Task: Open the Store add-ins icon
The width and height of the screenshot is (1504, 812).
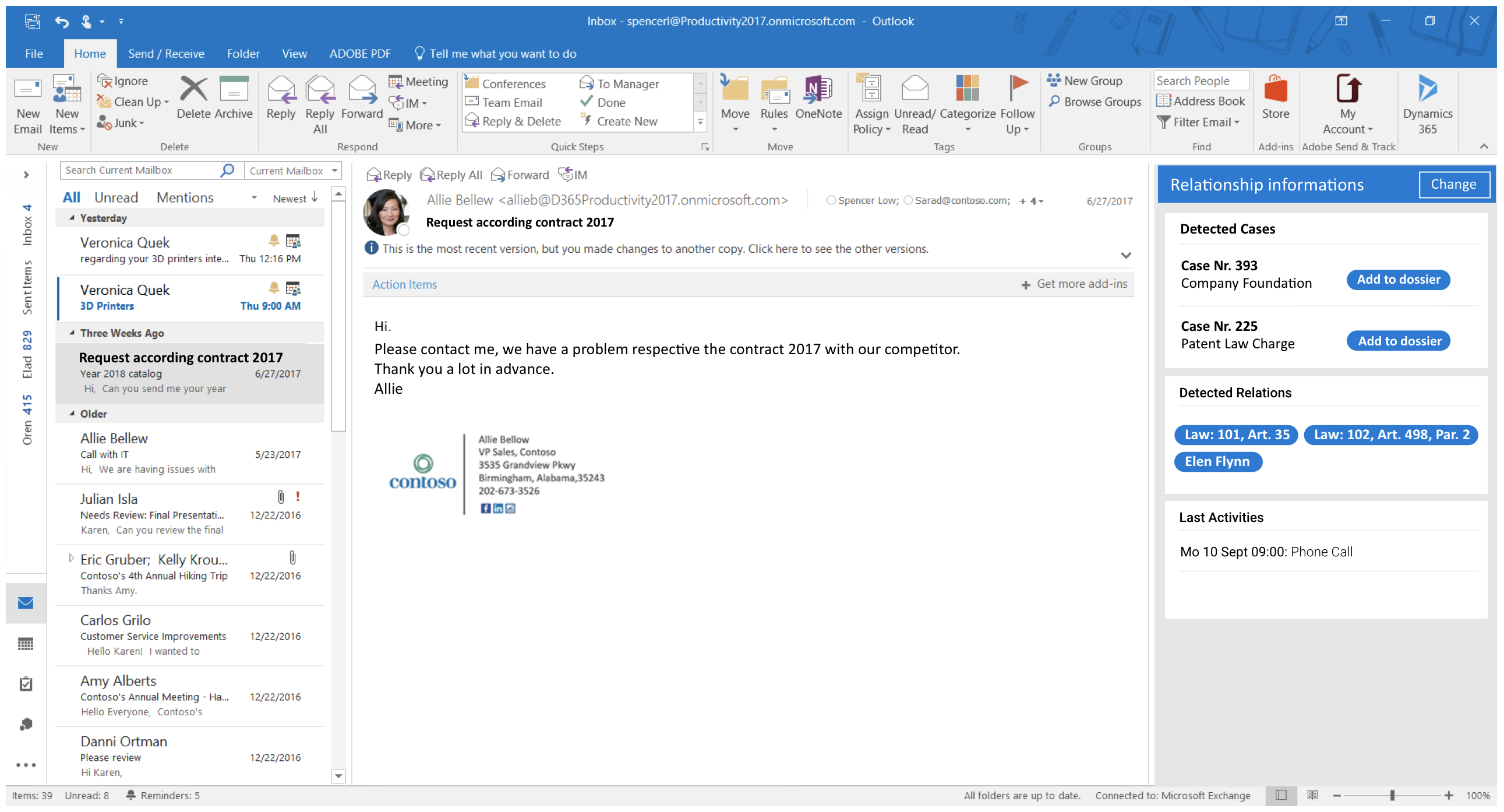Action: (x=1275, y=90)
